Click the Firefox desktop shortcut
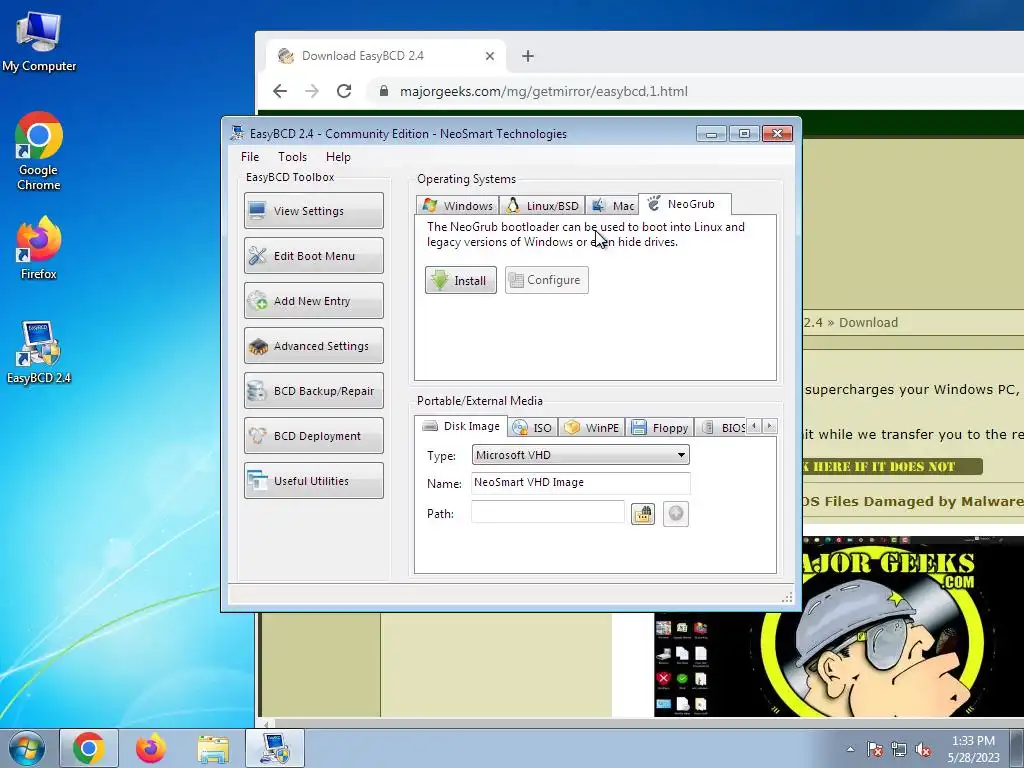 [39, 248]
